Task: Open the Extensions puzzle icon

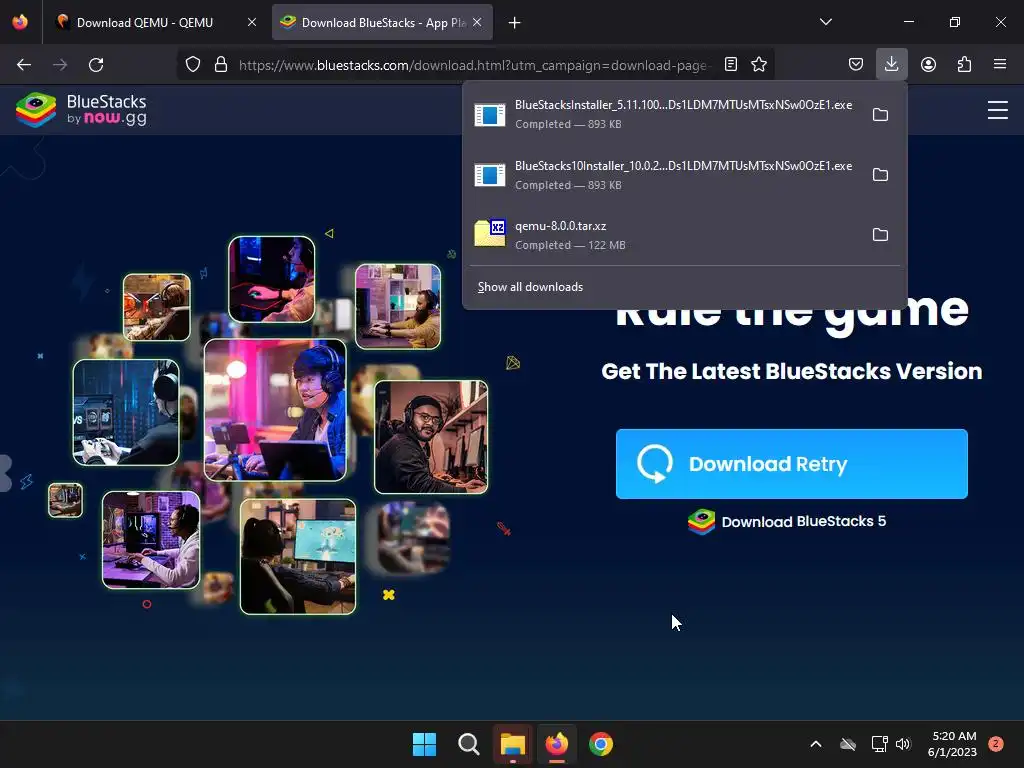Action: tap(964, 65)
